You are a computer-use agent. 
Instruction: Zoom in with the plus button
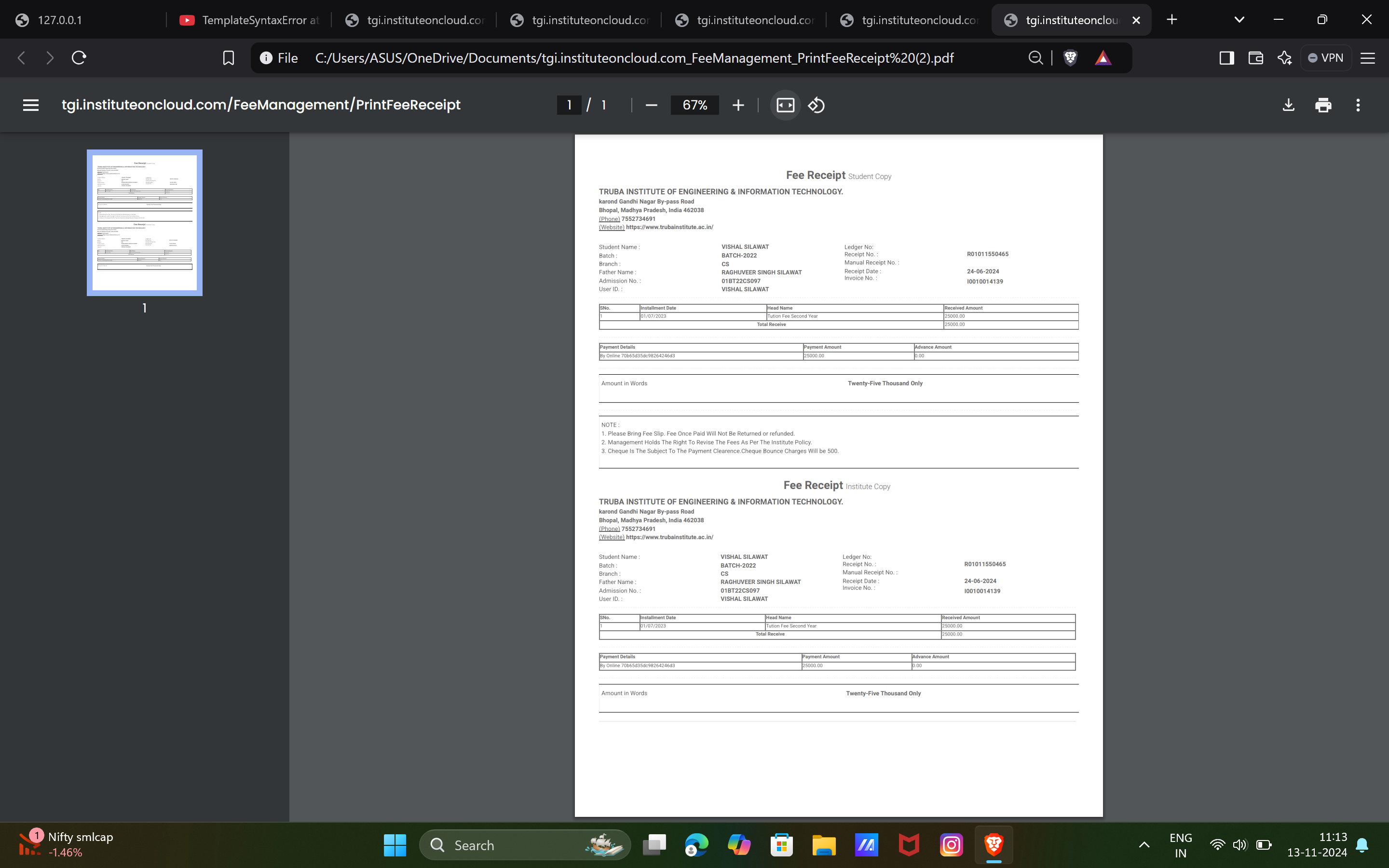pyautogui.click(x=738, y=105)
